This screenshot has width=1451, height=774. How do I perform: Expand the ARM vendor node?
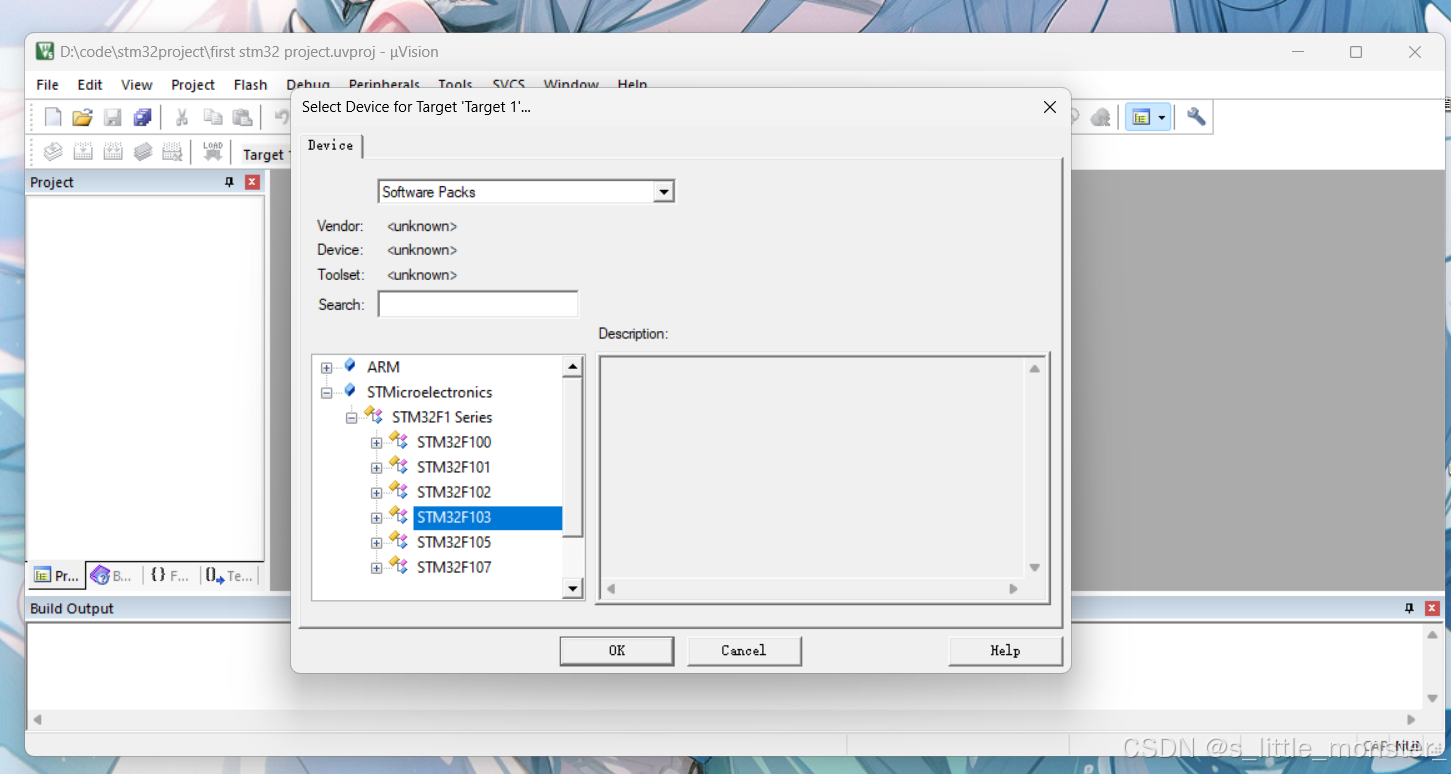[x=326, y=368]
